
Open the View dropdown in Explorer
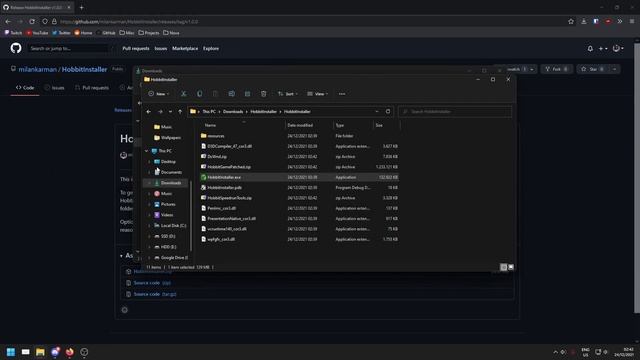click(318, 94)
